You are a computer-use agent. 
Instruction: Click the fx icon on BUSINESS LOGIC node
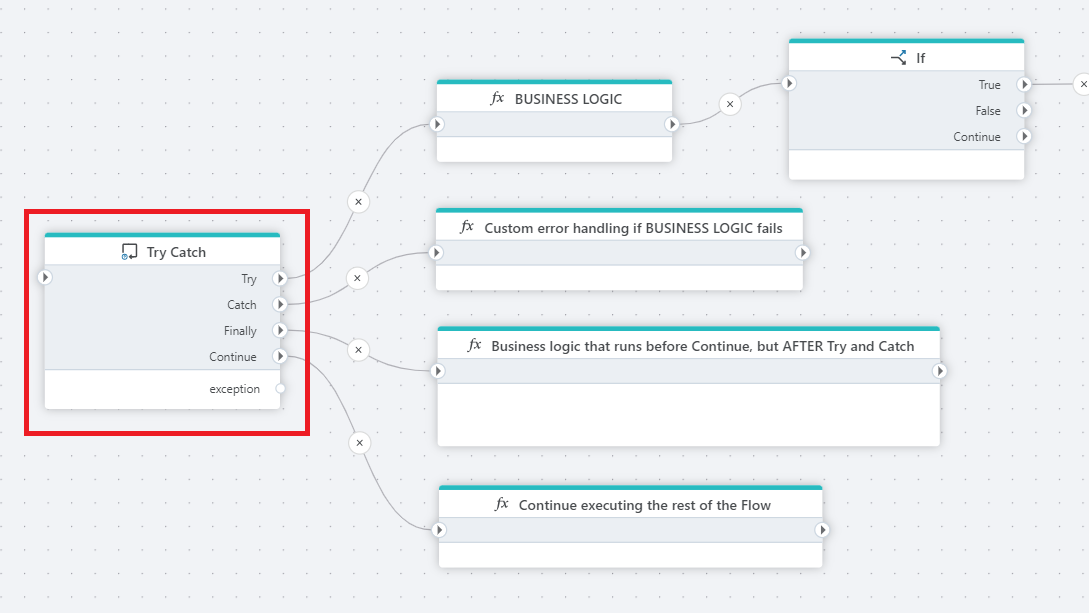tap(497, 98)
